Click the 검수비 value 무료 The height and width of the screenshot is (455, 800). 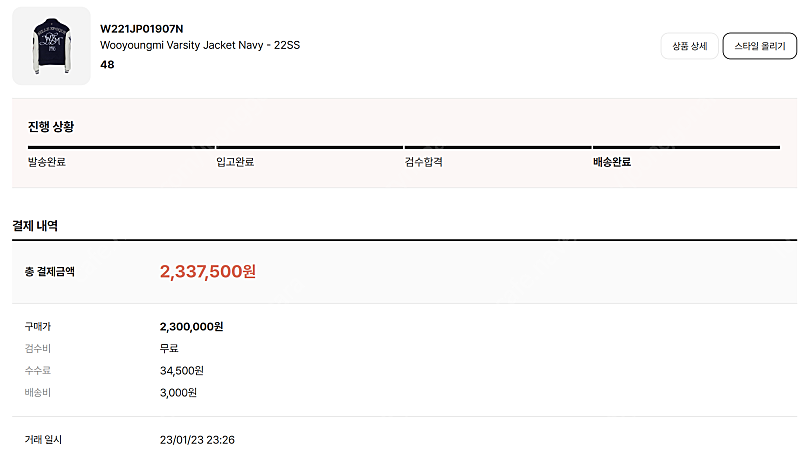(169, 348)
